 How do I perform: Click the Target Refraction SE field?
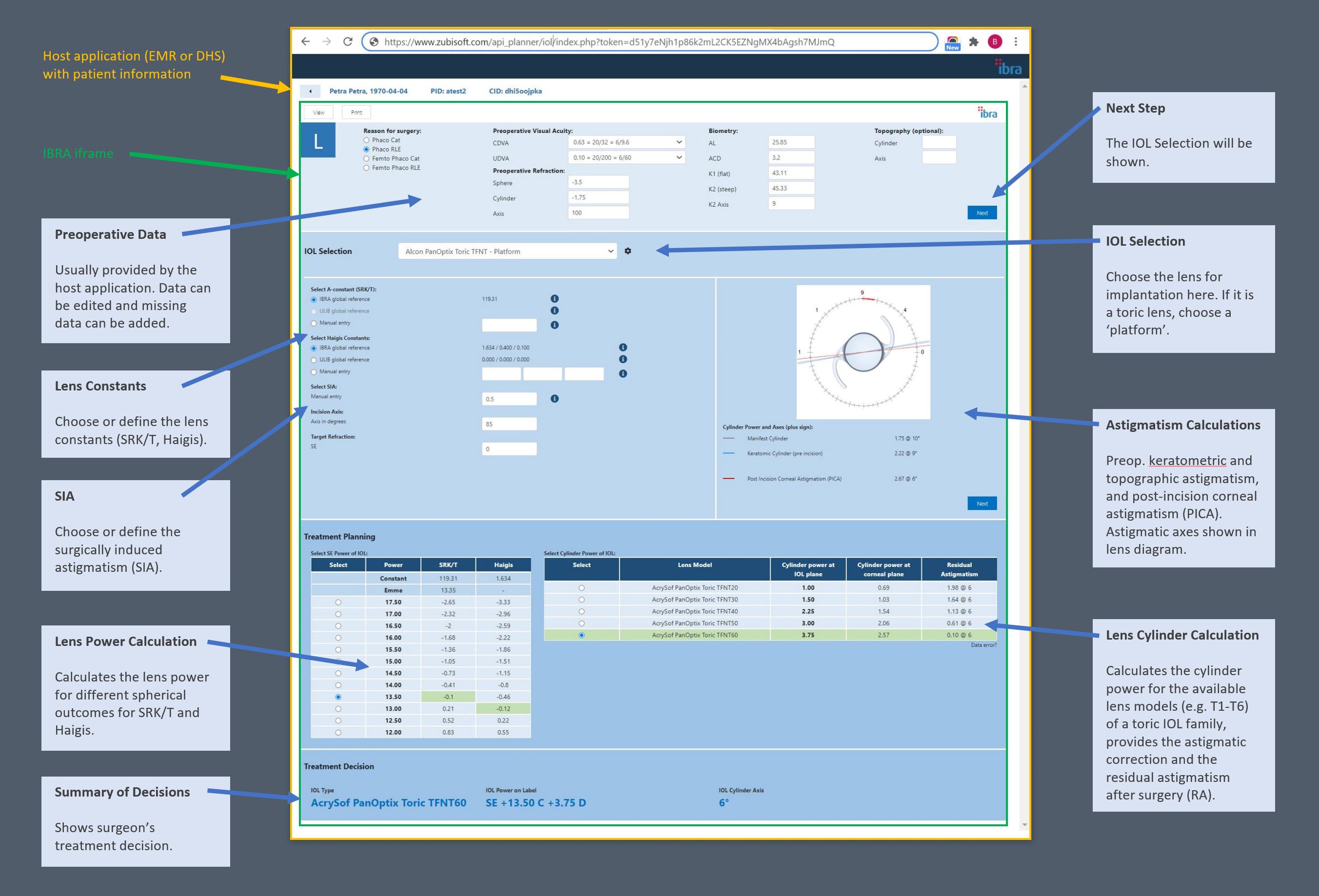(509, 449)
